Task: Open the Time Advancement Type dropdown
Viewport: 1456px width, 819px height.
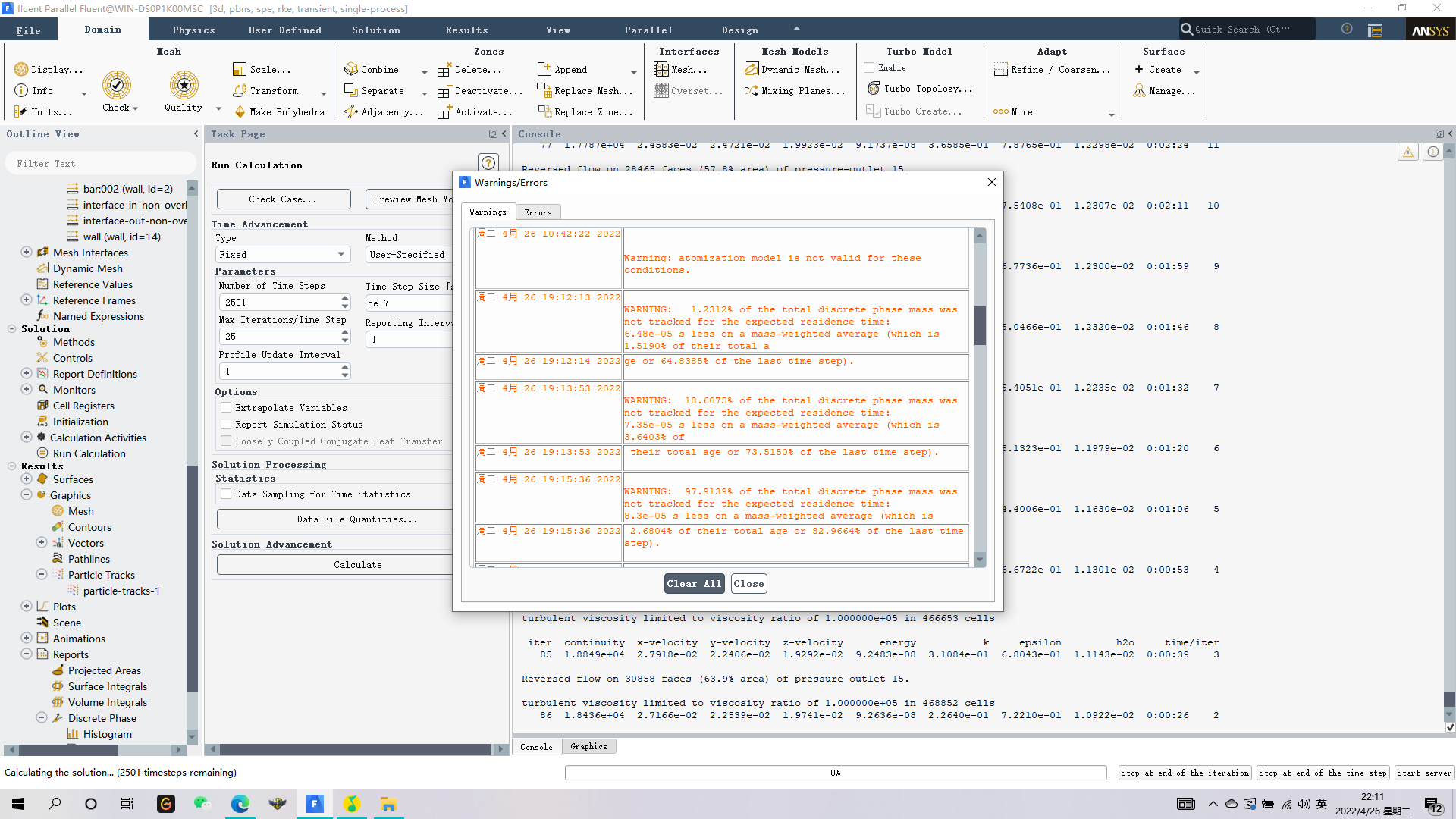Action: (282, 255)
